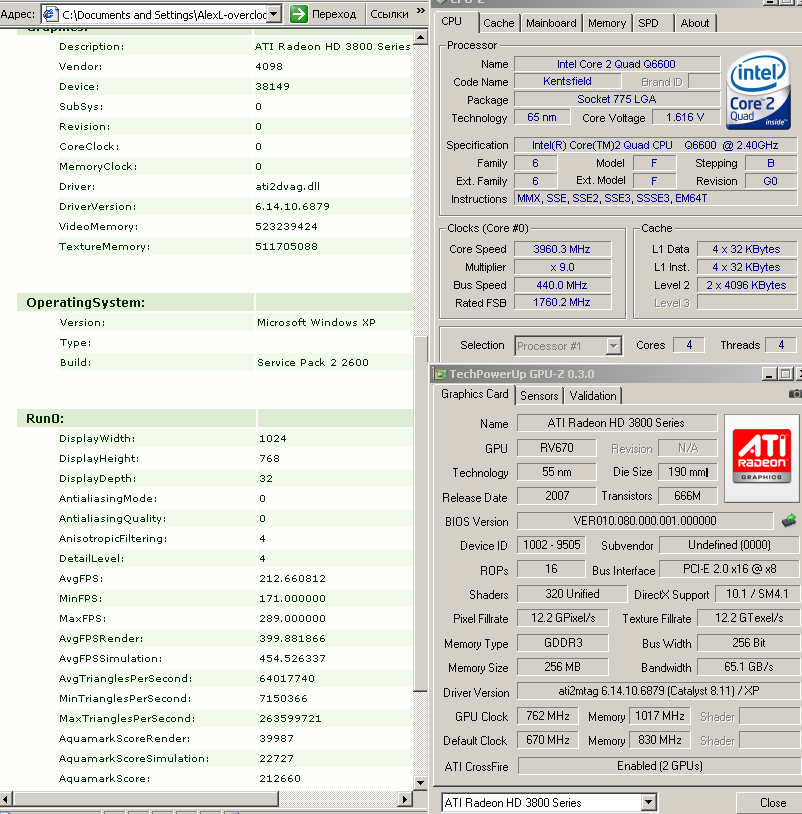Screen dimensions: 802x814
Task: Click the Multiplier value x 9.0
Action: click(x=562, y=267)
